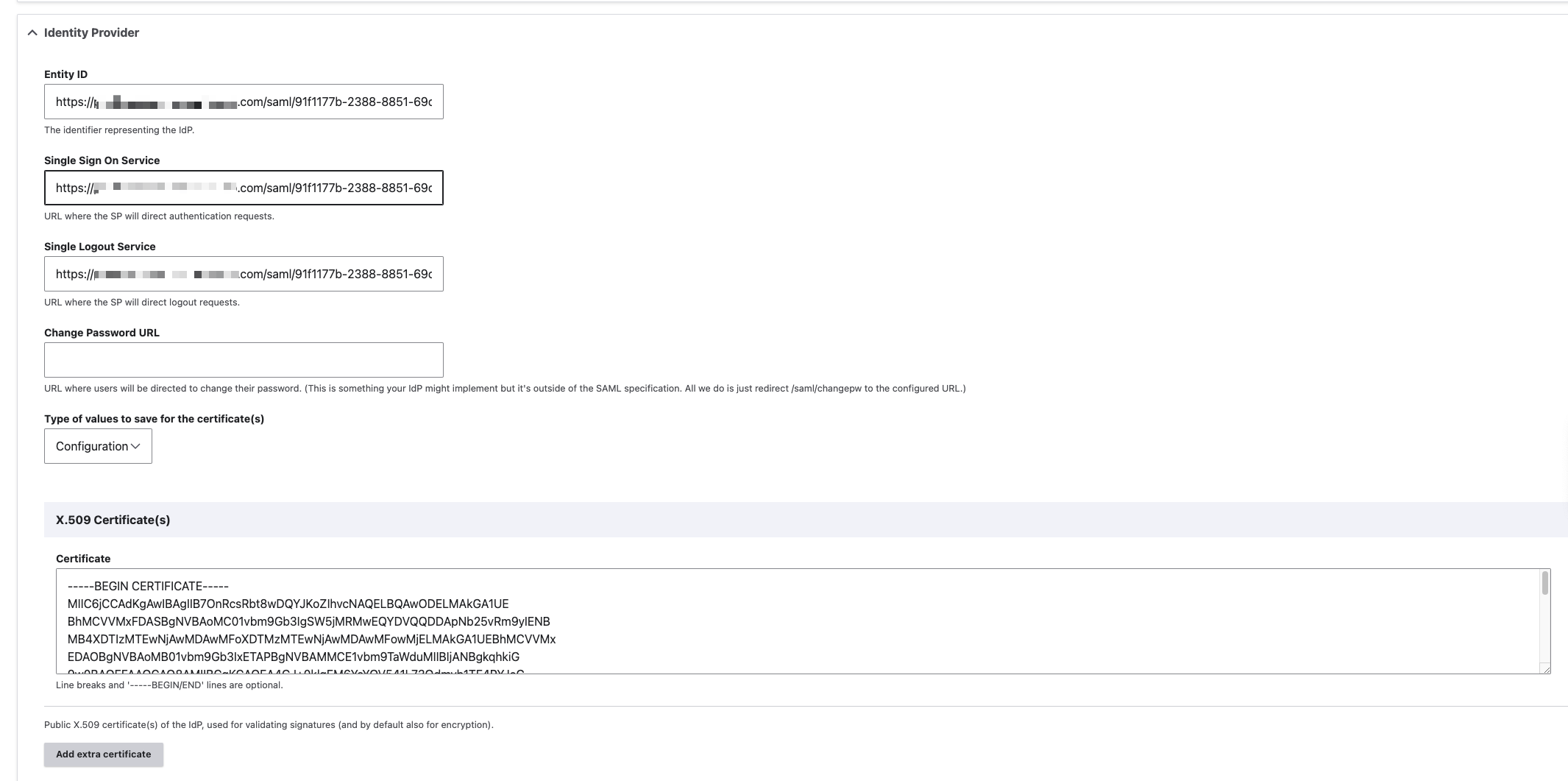Screen dimensions: 1568x781
Task: Grab the certificate textarea resize handle
Action: click(1545, 668)
